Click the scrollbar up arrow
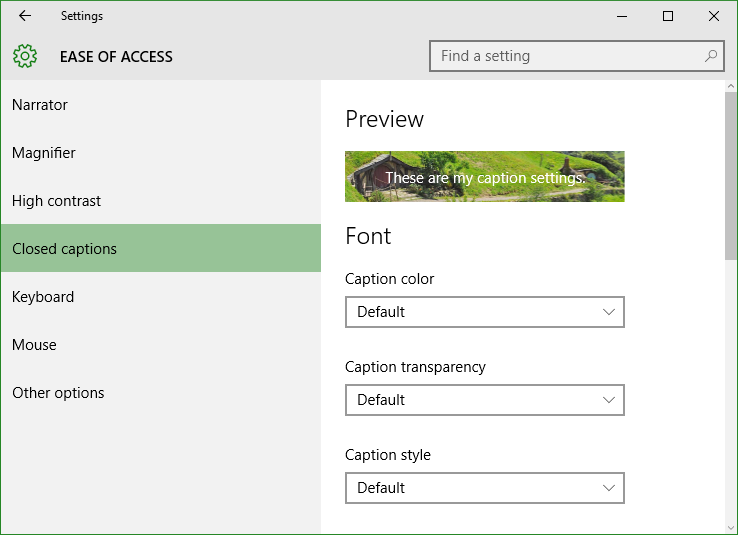 [x=730, y=86]
